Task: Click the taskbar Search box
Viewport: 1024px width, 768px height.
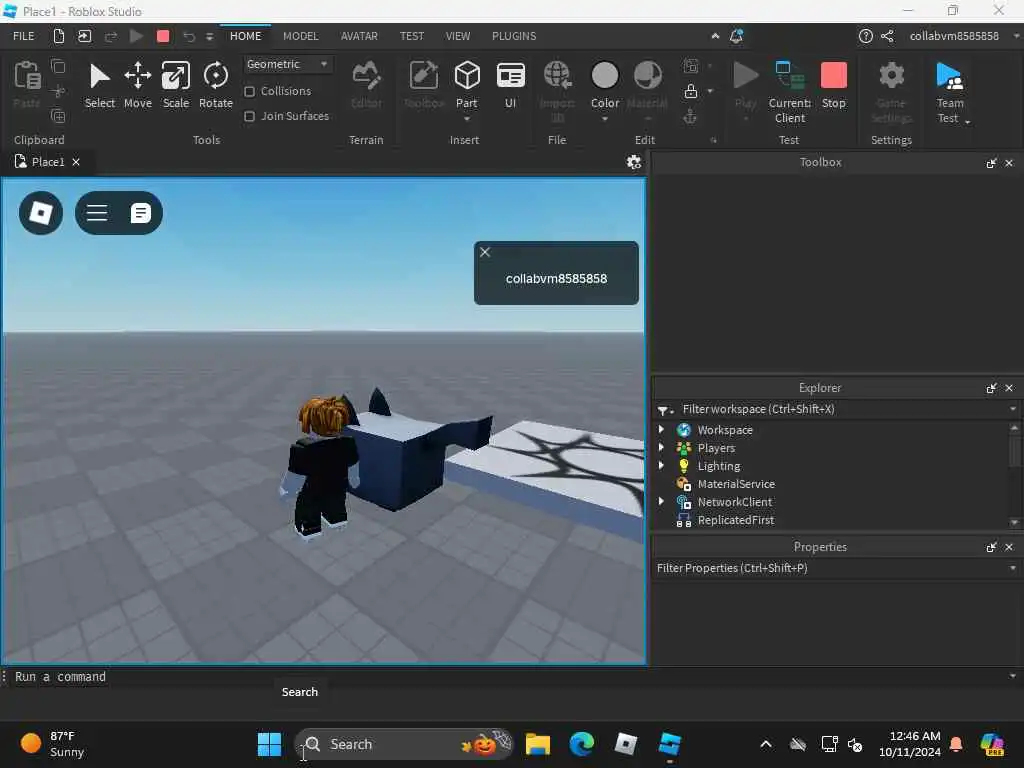Action: (x=405, y=744)
